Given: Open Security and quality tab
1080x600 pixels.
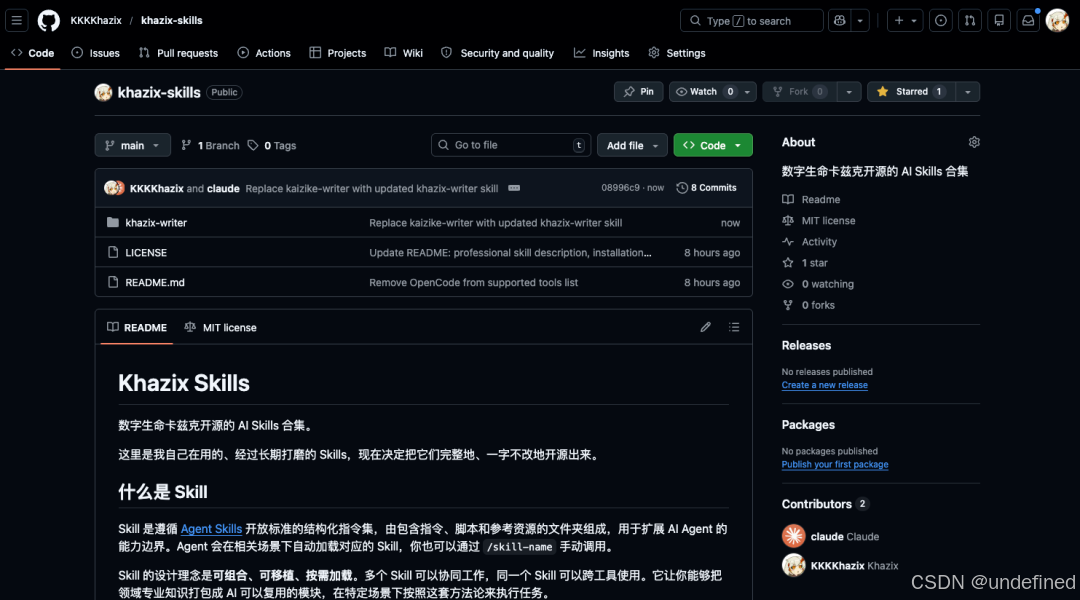Looking at the screenshot, I should point(497,53).
